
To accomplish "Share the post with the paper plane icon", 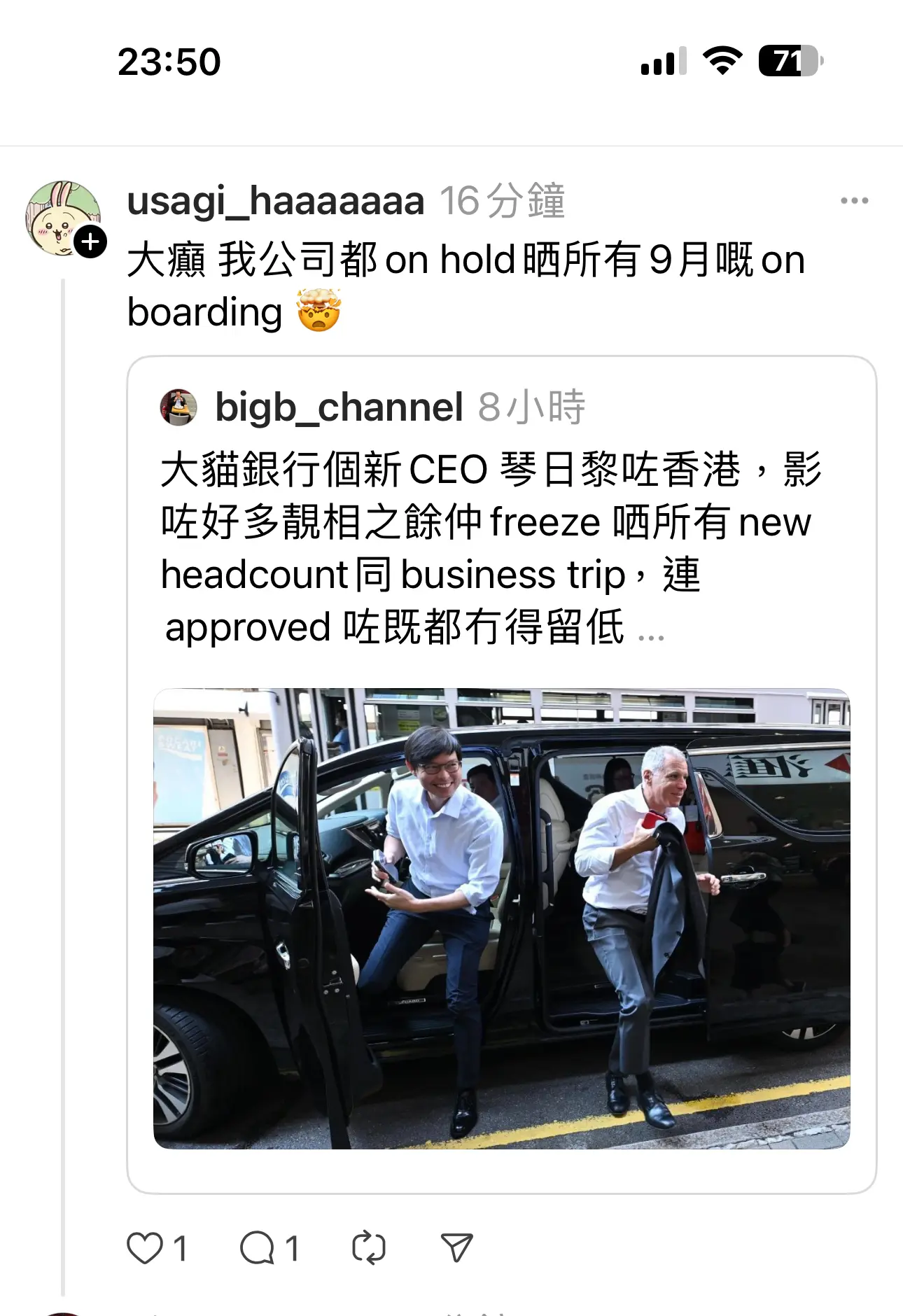I will (x=457, y=1248).
